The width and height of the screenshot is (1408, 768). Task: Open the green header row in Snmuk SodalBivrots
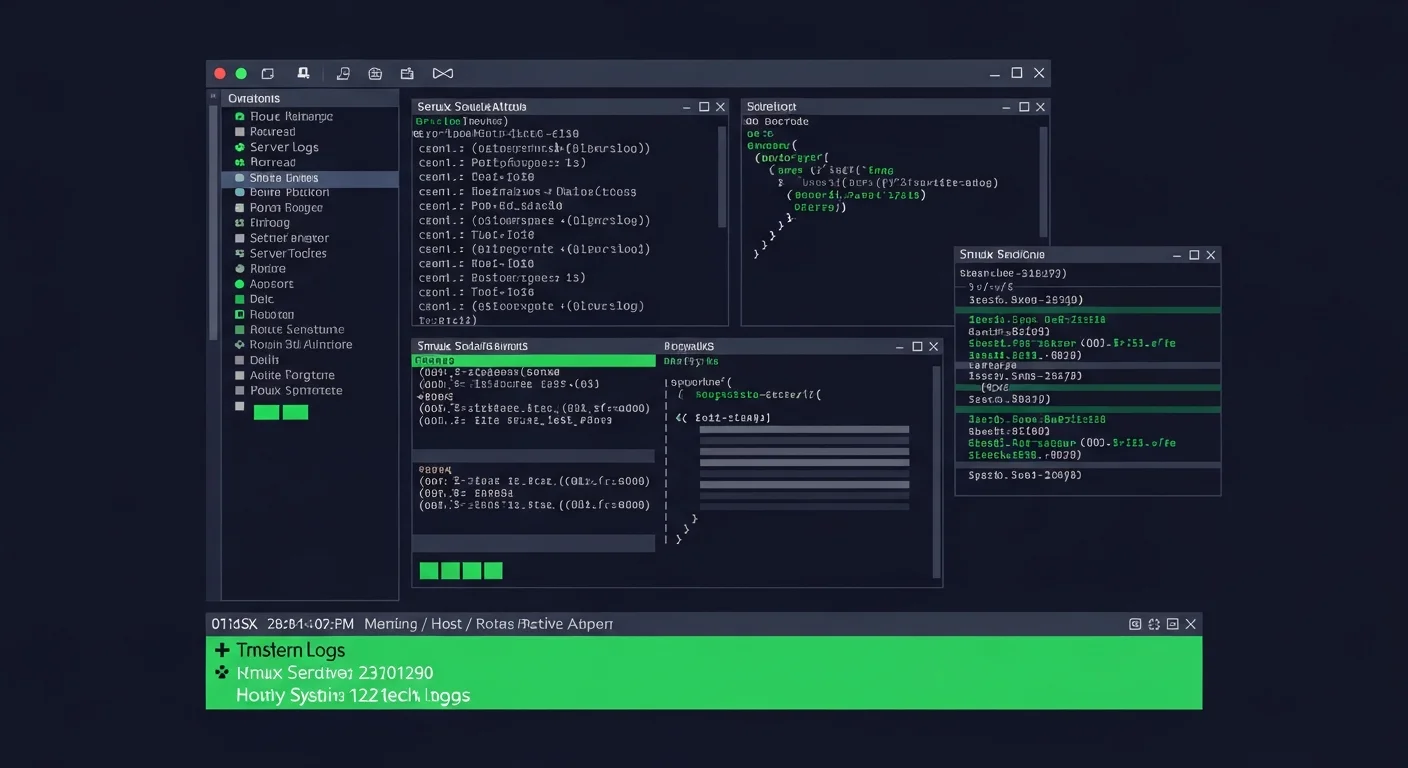(x=533, y=360)
